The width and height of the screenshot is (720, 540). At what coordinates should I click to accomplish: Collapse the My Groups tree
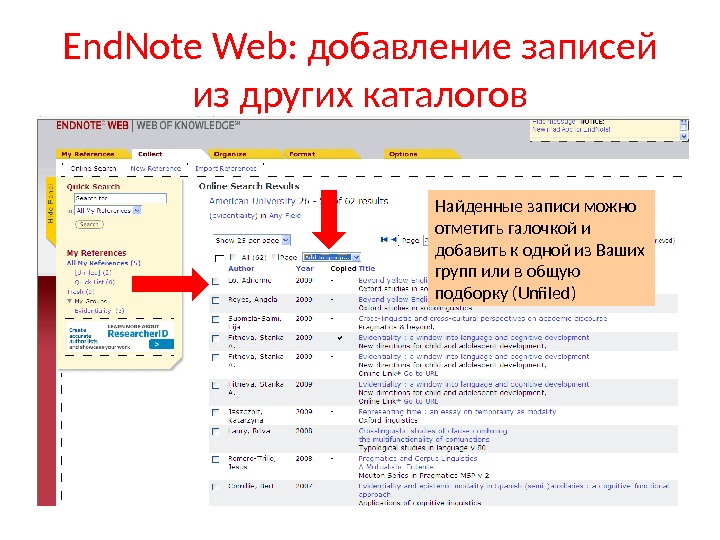tap(69, 301)
